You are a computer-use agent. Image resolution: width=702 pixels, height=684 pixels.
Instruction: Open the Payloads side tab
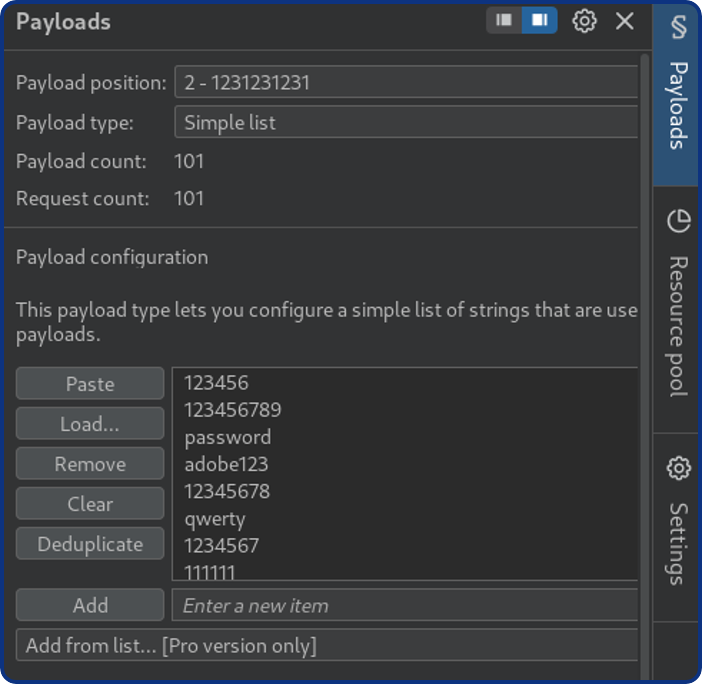677,94
